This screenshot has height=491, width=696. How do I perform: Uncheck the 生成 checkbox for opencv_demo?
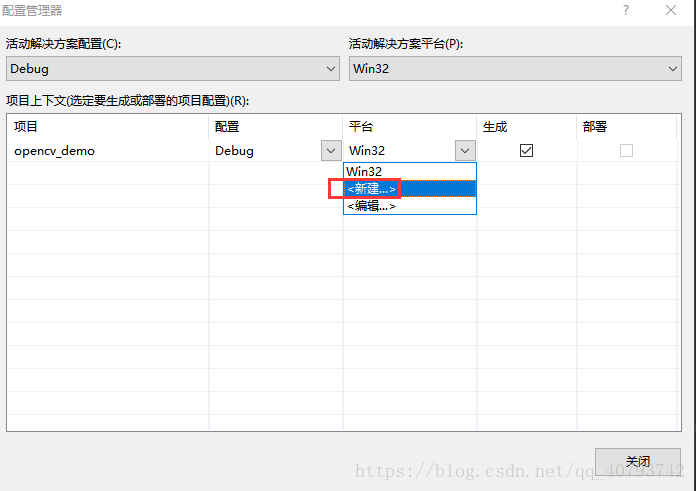click(526, 150)
